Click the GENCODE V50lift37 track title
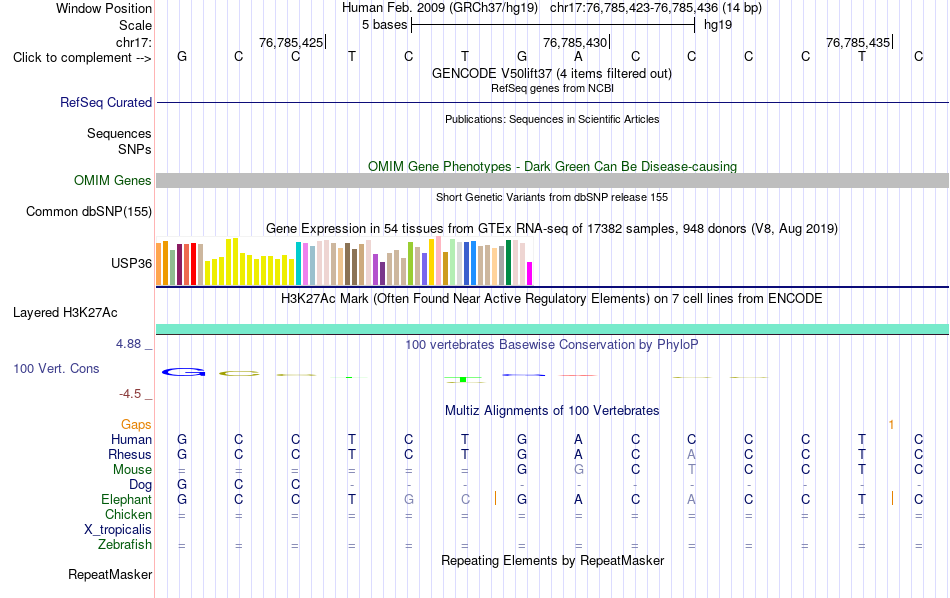 552,73
